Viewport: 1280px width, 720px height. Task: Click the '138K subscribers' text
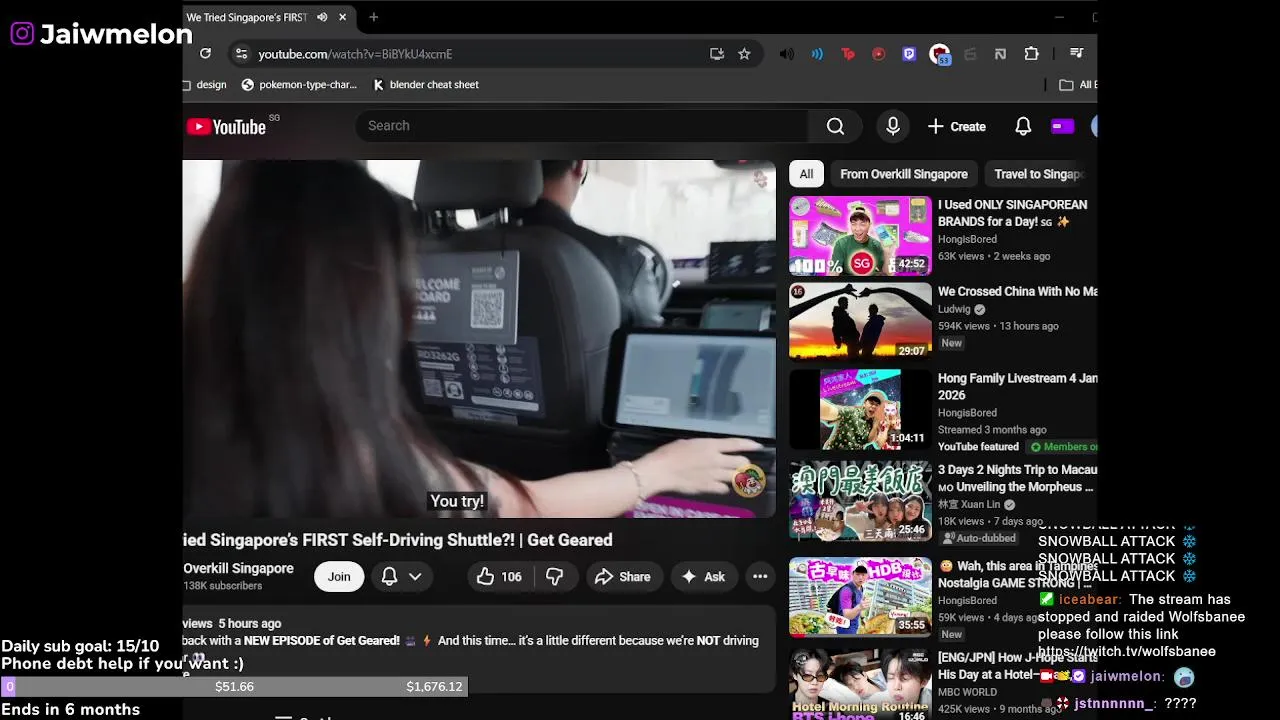click(x=222, y=586)
